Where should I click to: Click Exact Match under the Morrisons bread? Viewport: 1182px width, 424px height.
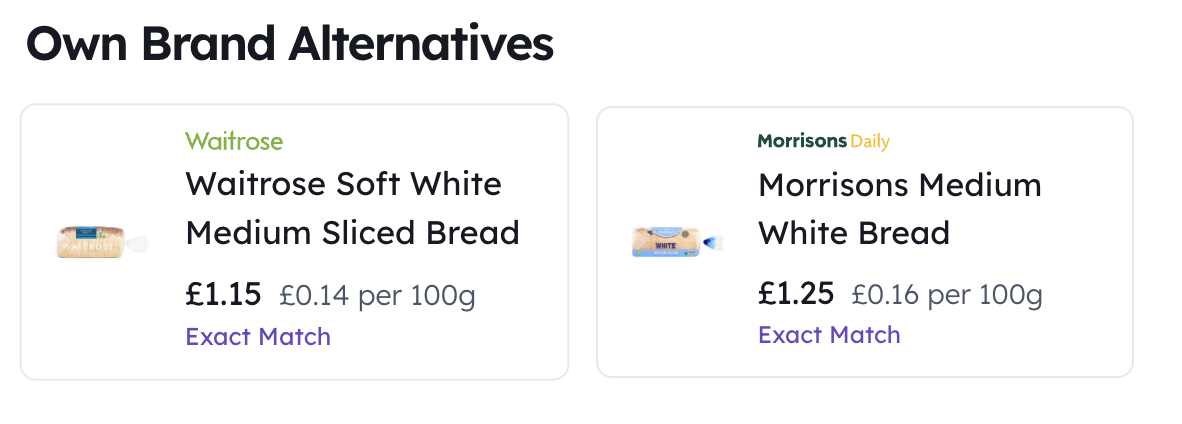[x=829, y=334]
